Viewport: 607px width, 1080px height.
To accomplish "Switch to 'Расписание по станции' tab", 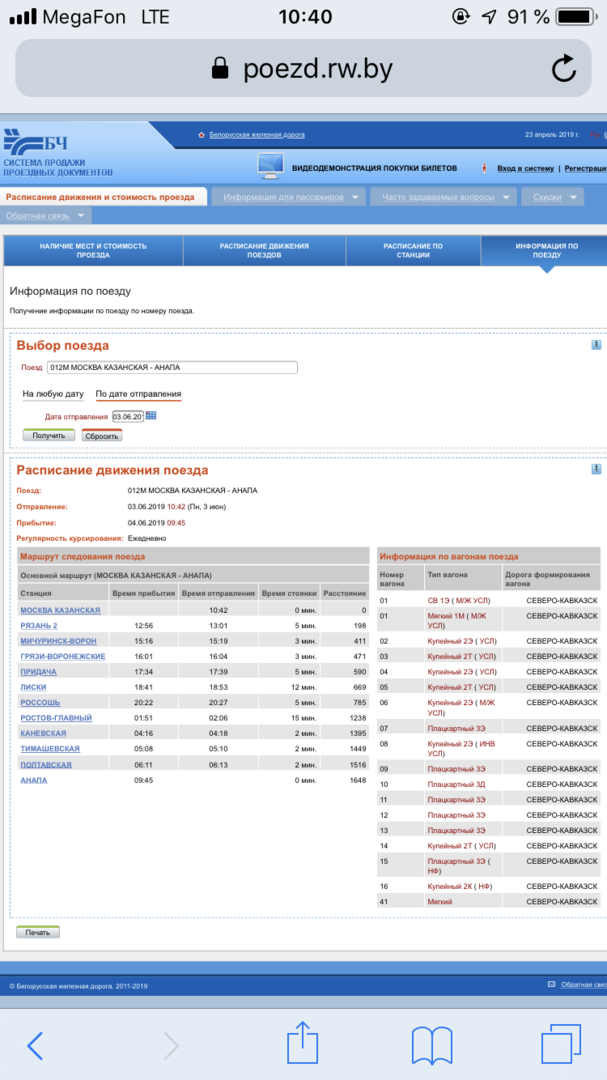I will coord(413,251).
